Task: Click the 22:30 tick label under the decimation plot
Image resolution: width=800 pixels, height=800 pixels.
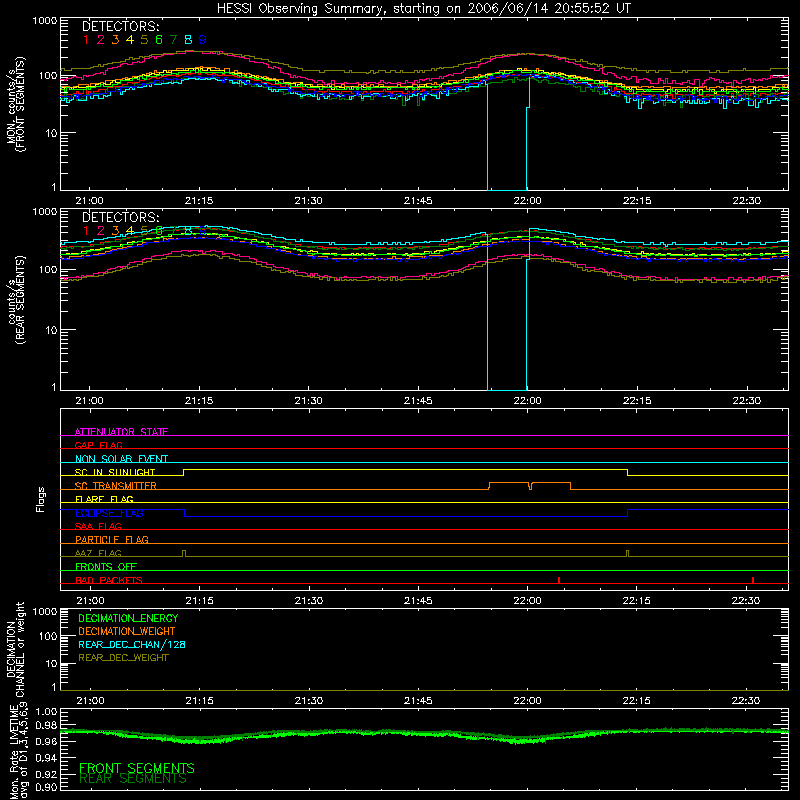Action: click(x=746, y=701)
